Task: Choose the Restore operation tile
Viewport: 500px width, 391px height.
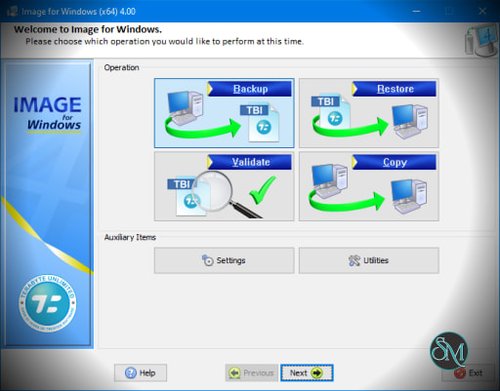Action: tap(369, 113)
